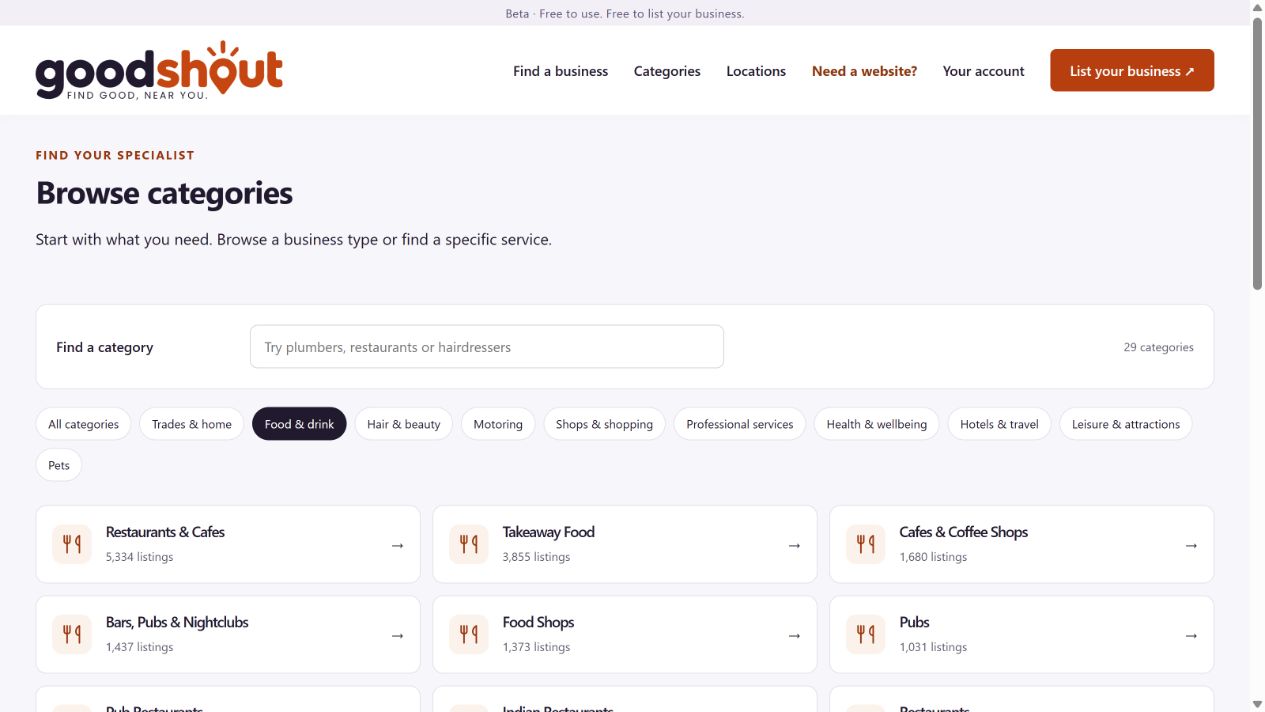Click the goodshout logo
The height and width of the screenshot is (712, 1265).
click(159, 70)
